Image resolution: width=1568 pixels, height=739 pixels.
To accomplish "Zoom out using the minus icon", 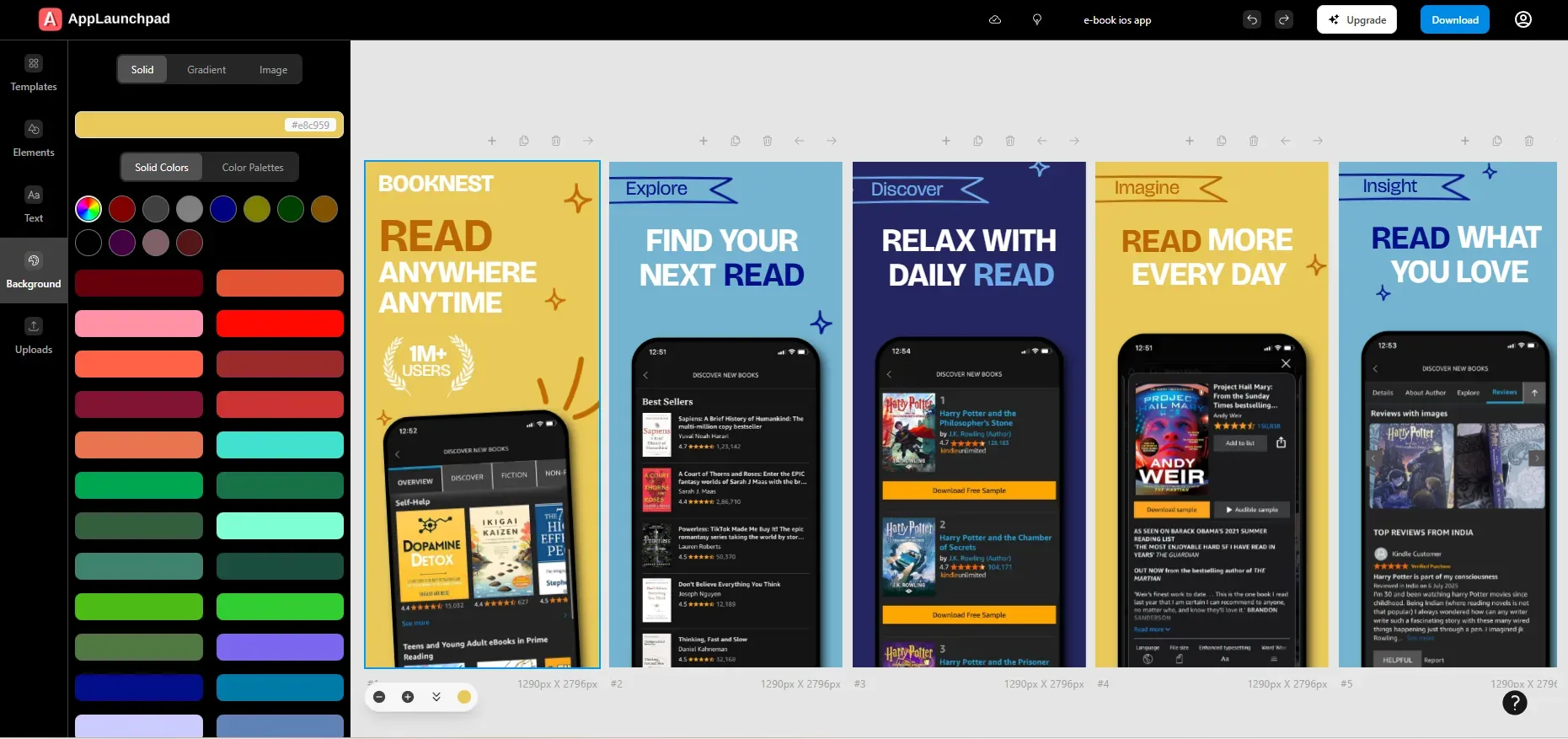I will point(379,697).
